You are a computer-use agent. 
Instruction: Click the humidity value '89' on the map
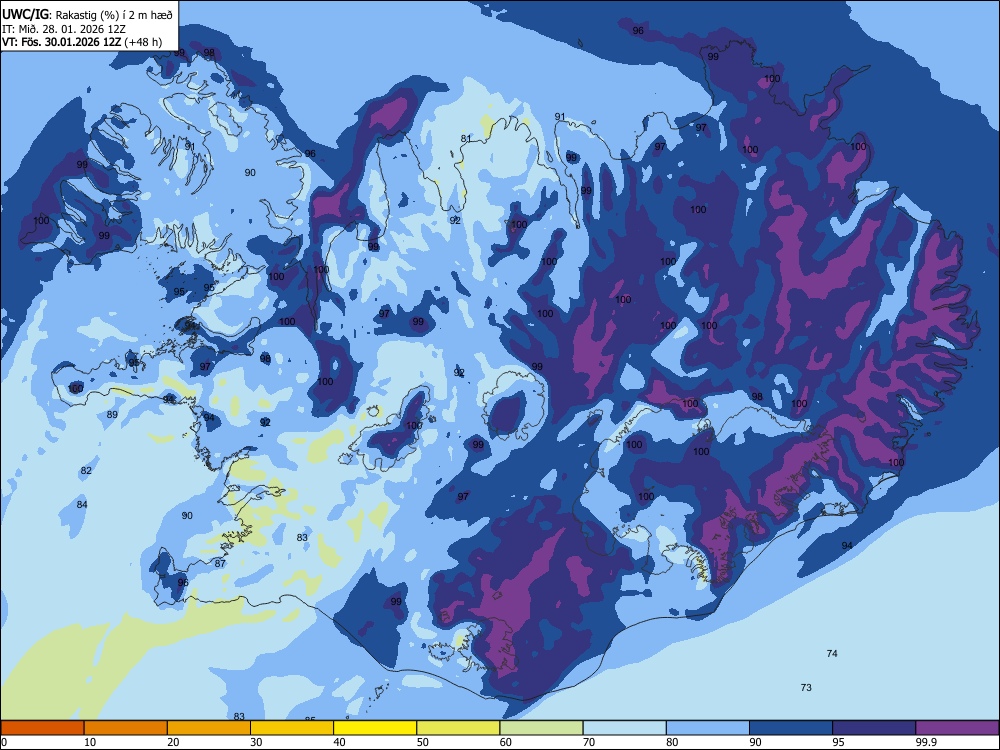[112, 415]
